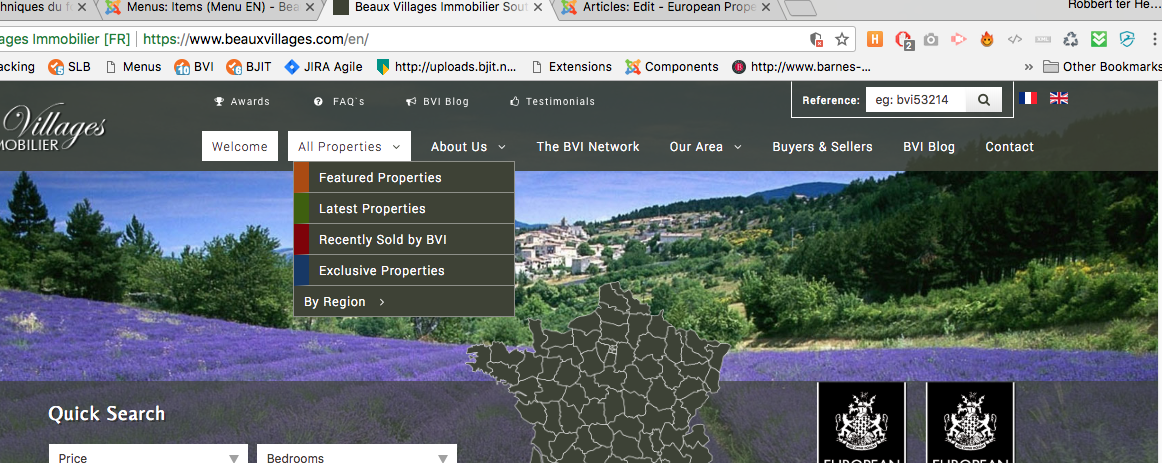Select Featured Properties from the dropdown
Image resolution: width=1162 pixels, height=463 pixels.
404,178
